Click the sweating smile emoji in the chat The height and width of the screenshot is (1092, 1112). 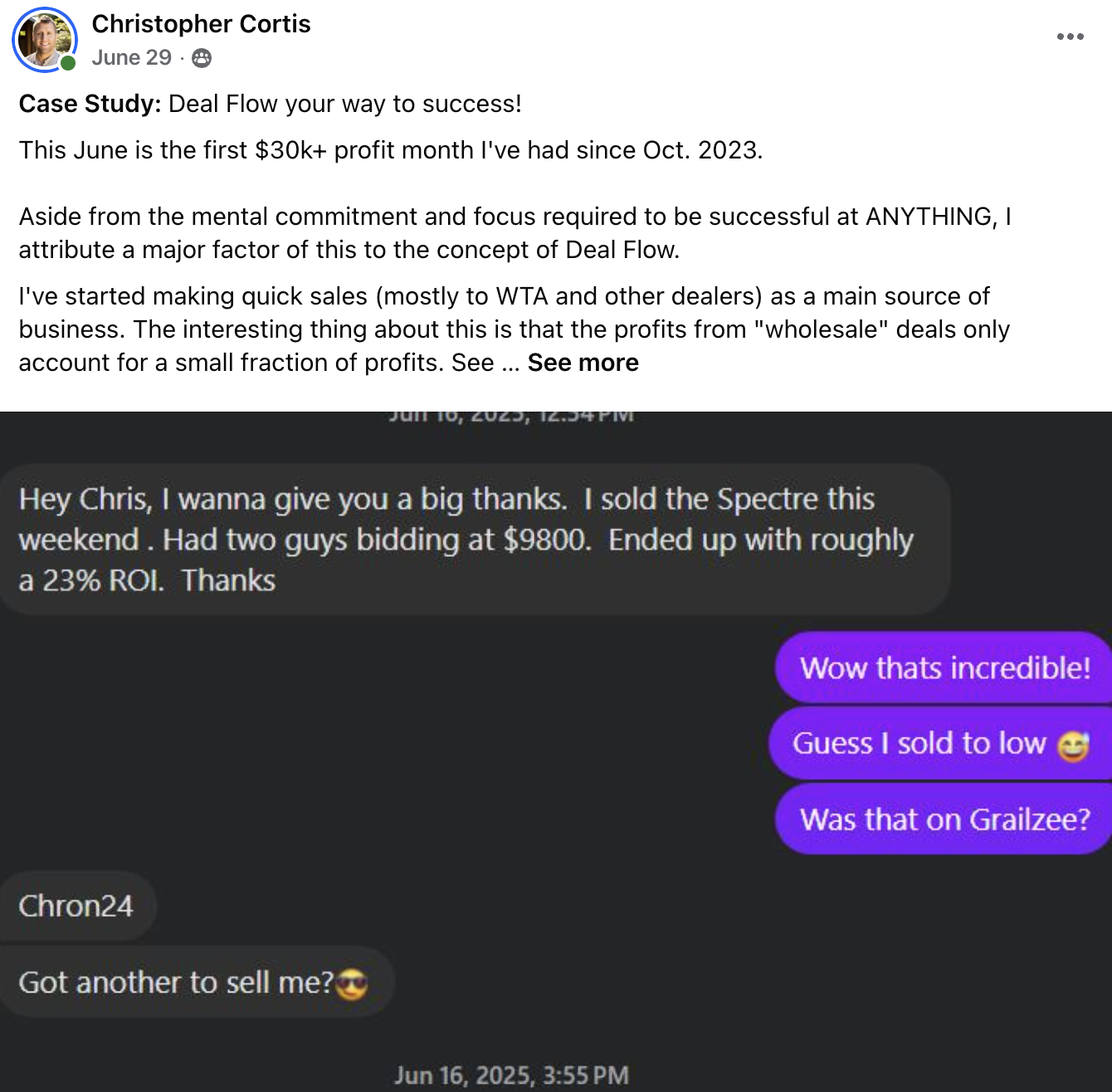coord(1073,745)
